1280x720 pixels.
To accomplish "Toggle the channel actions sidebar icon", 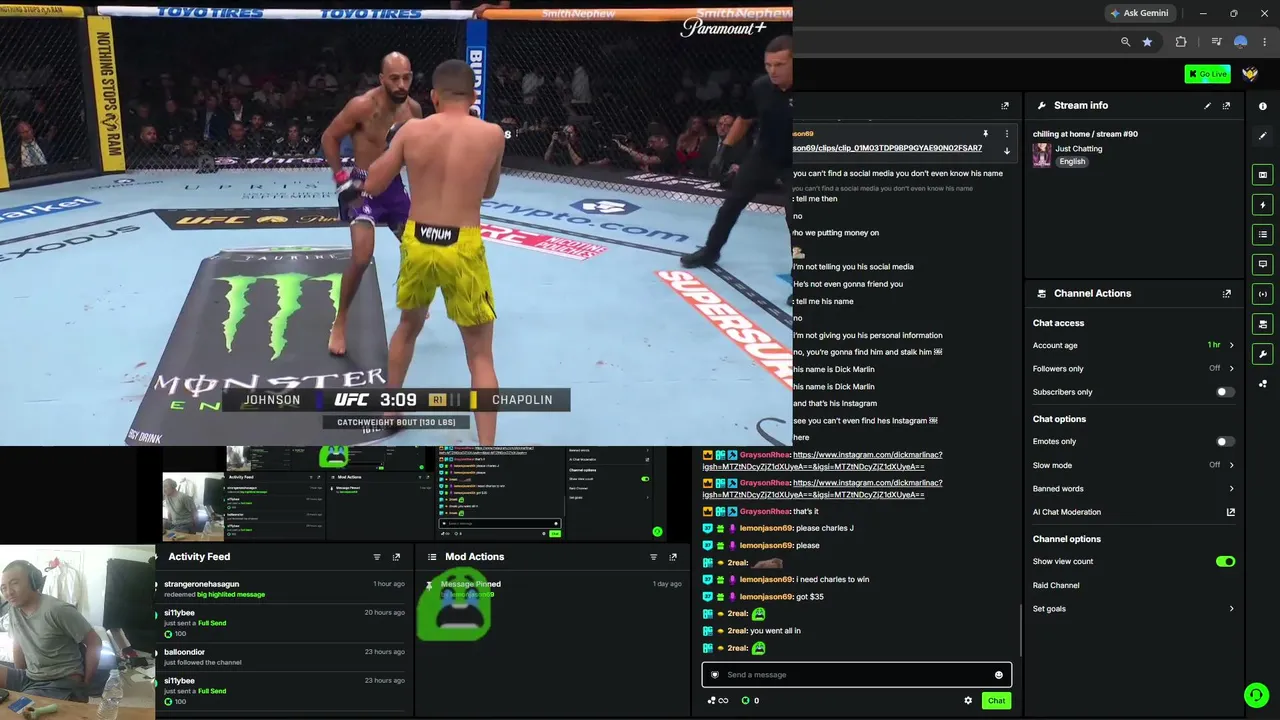I will click(x=1263, y=324).
